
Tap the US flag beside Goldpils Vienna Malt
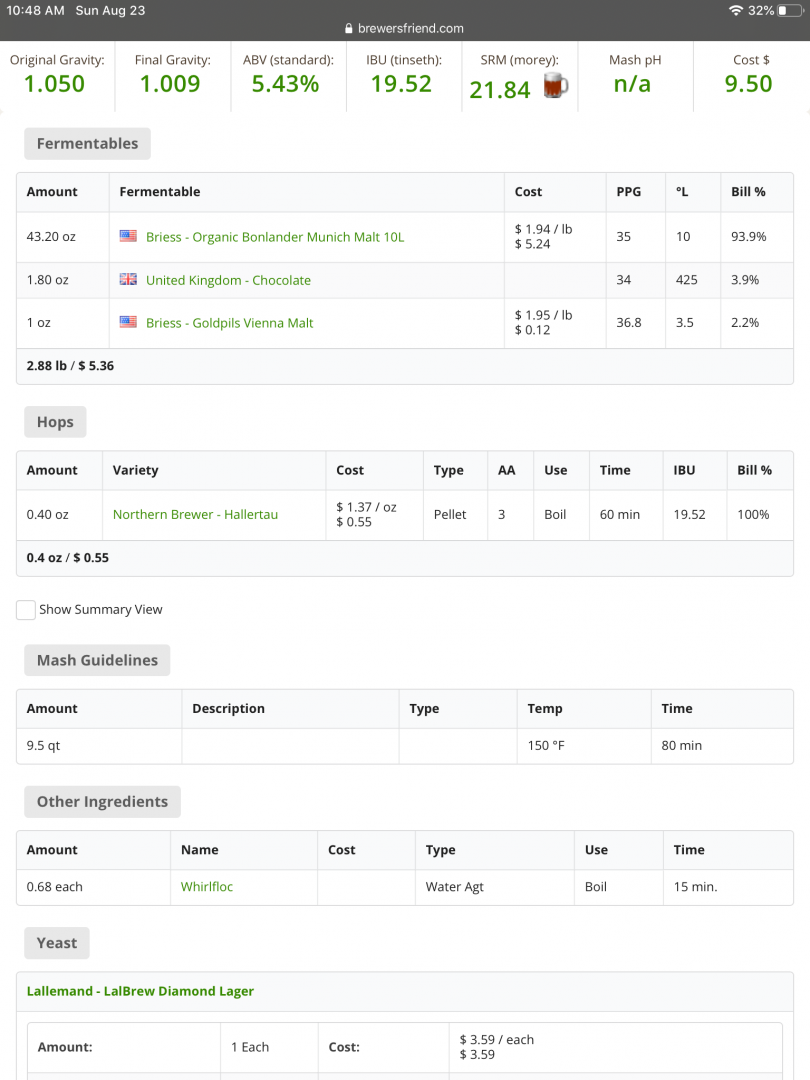click(x=128, y=322)
